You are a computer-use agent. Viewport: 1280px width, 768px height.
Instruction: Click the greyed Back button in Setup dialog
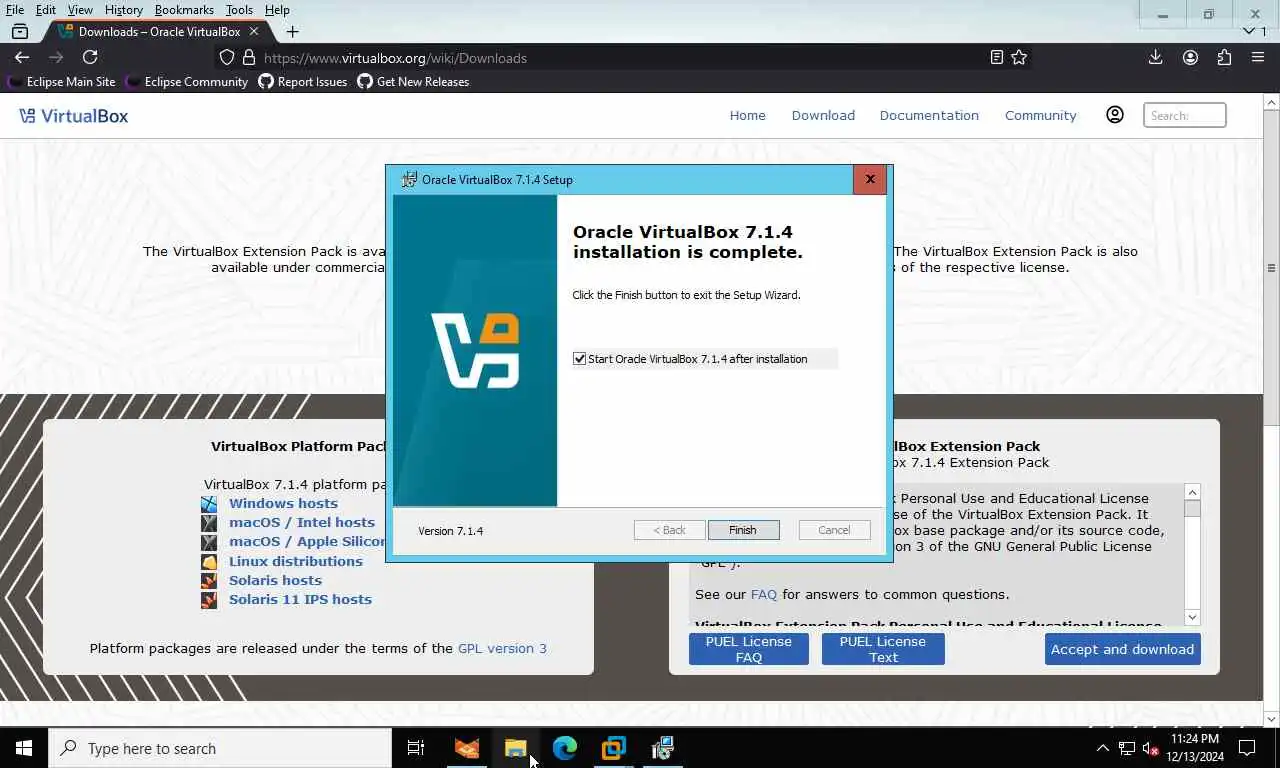point(669,530)
